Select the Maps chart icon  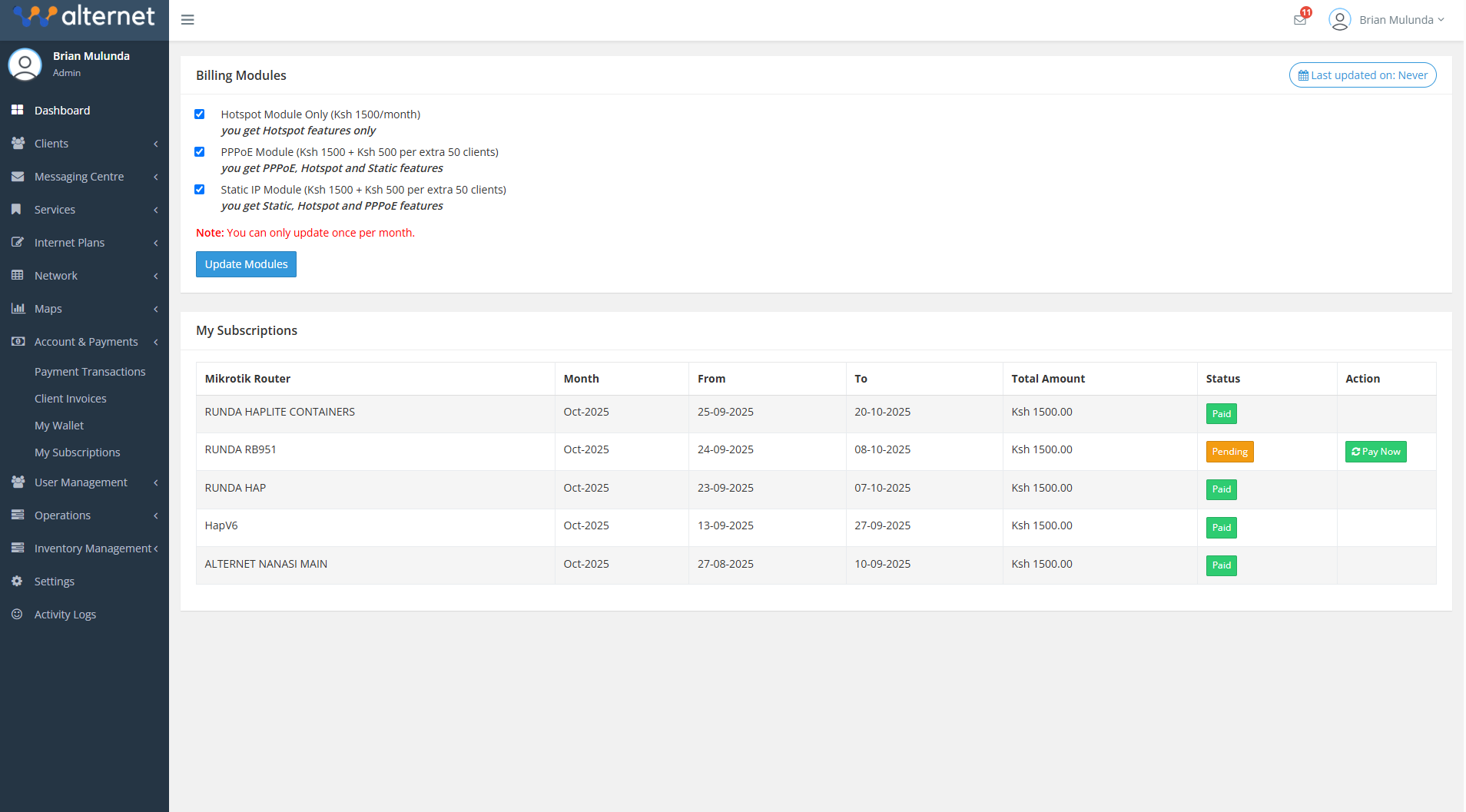pos(18,308)
